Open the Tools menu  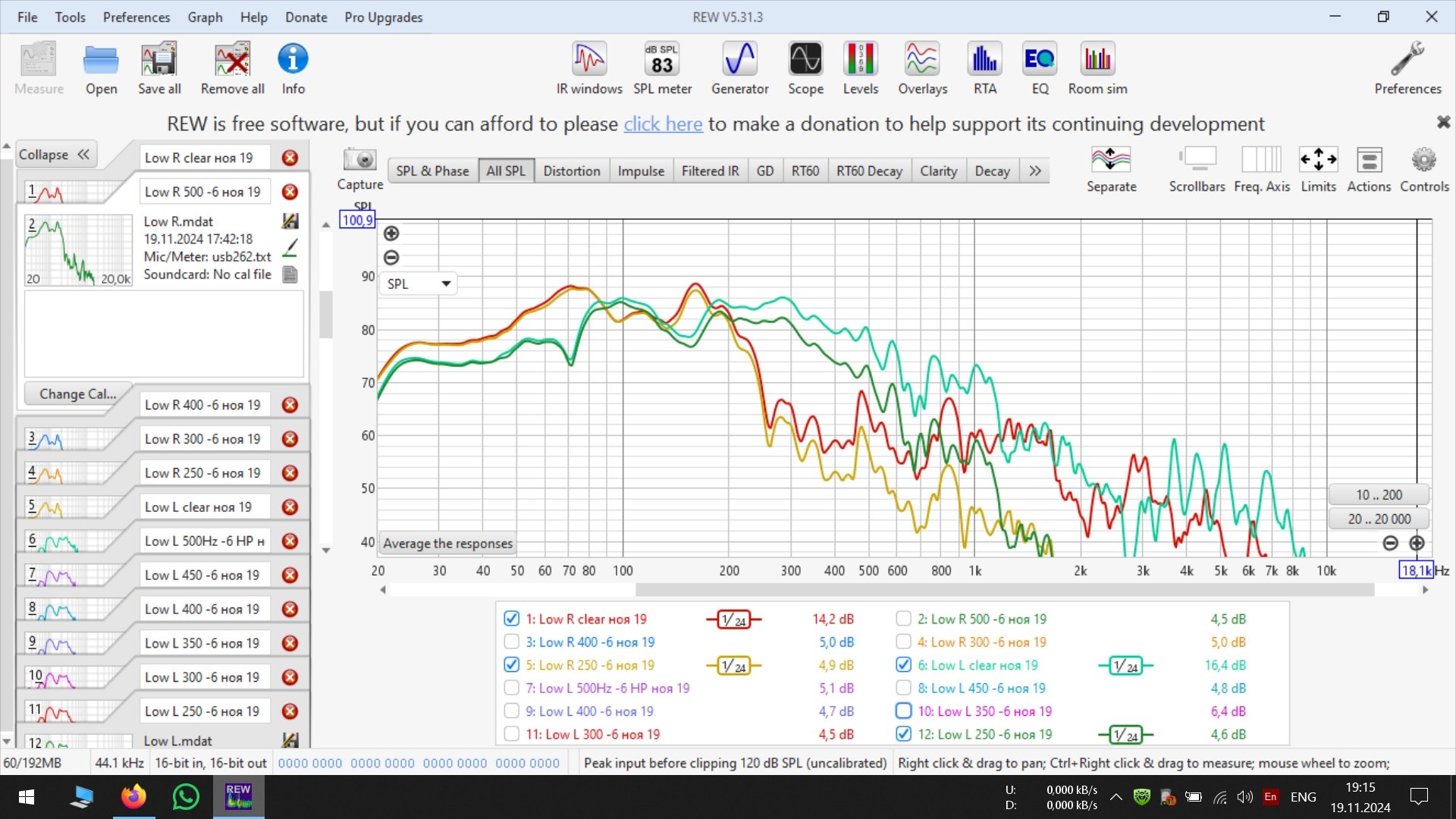coord(70,17)
